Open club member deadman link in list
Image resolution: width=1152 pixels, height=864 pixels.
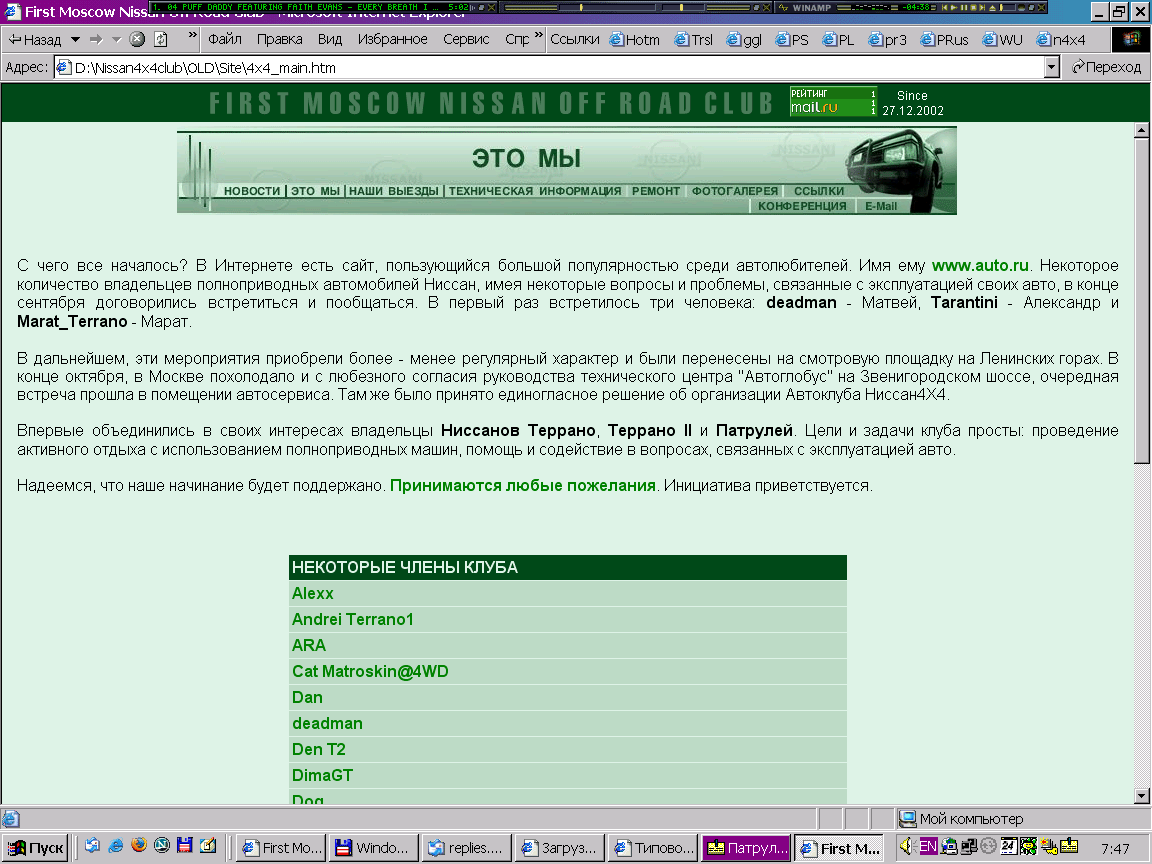(327, 724)
